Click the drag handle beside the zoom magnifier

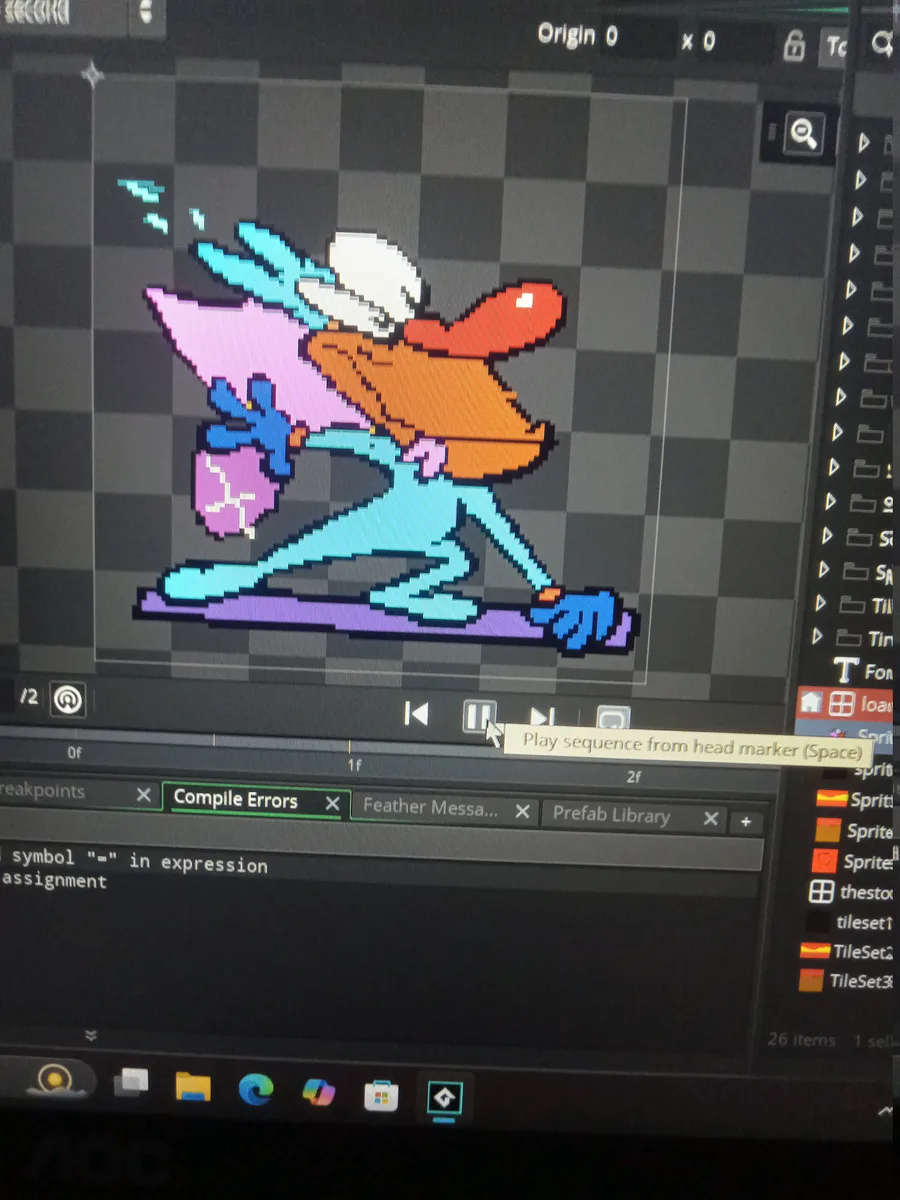point(772,131)
